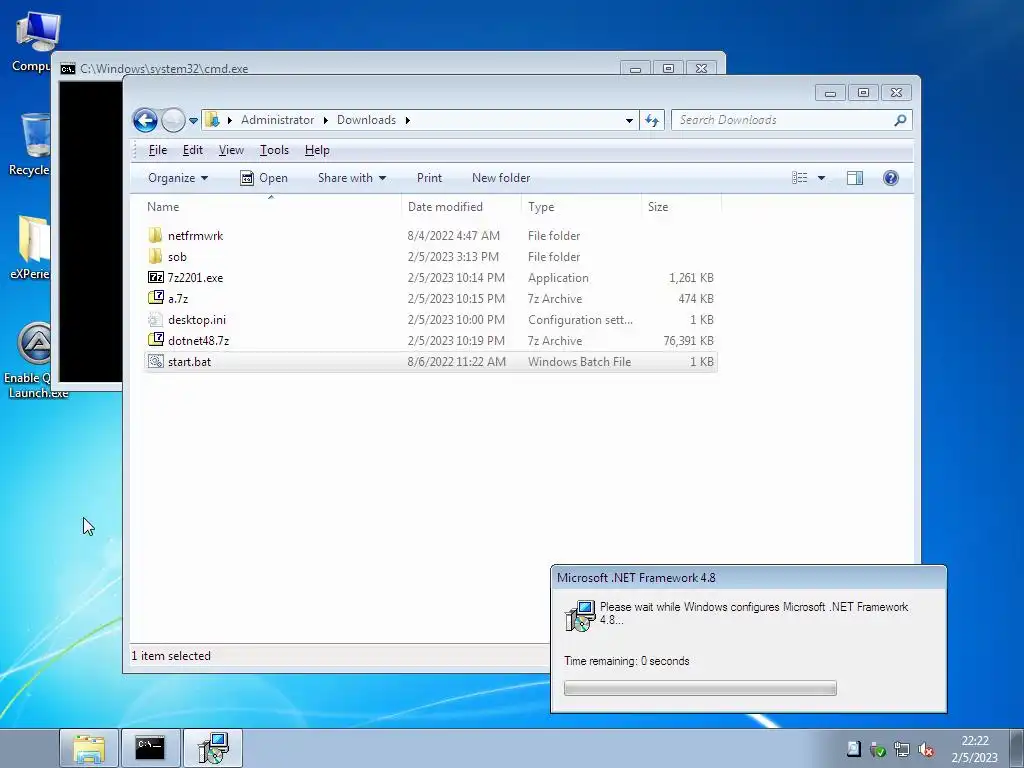Click the 1 item selected status text
This screenshot has width=1024, height=768.
pos(171,656)
